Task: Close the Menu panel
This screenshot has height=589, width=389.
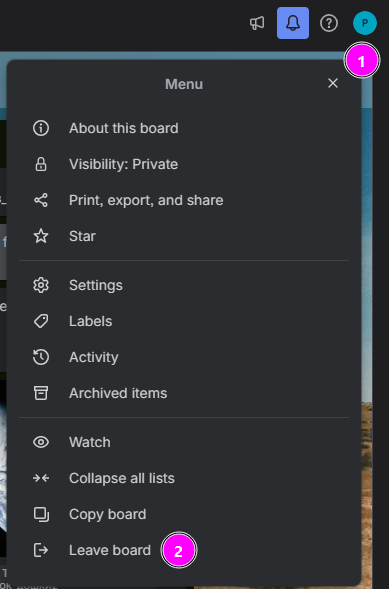Action: click(333, 83)
